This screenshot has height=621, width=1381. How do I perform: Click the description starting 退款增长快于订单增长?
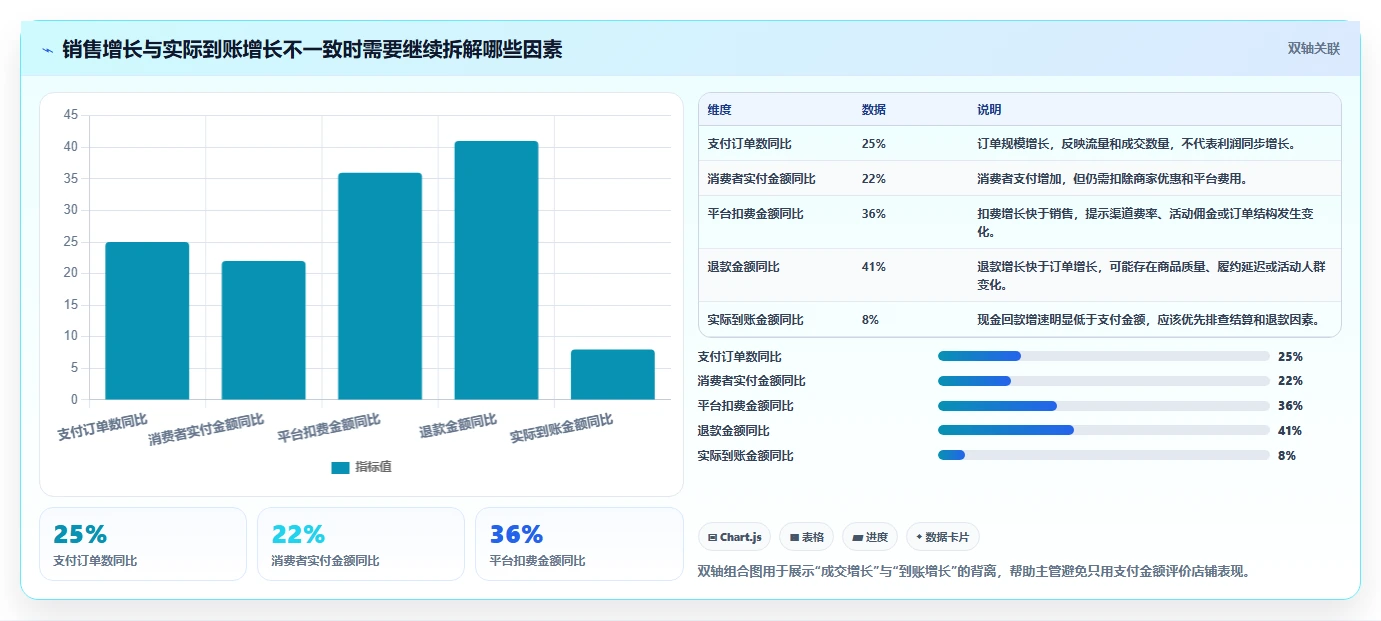point(1151,276)
